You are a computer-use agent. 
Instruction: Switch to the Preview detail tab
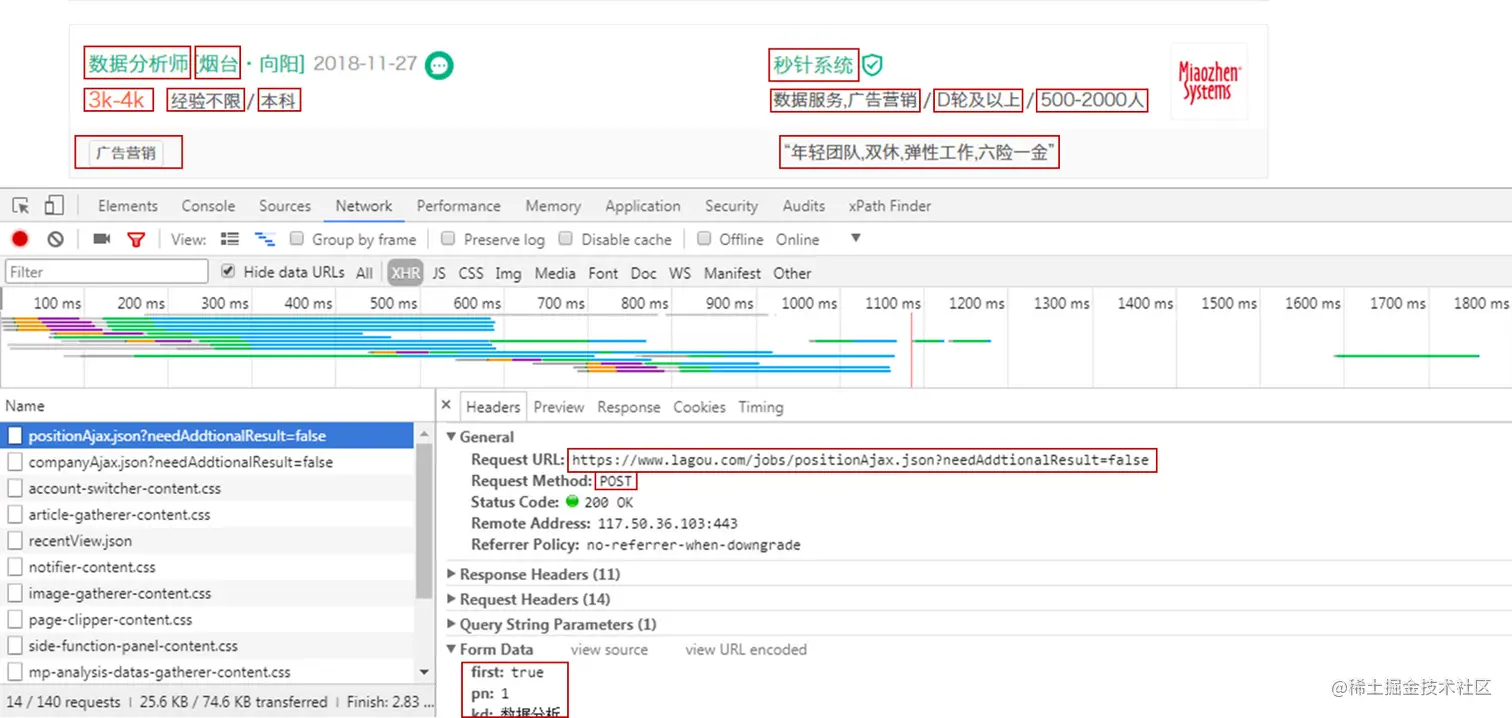click(559, 407)
